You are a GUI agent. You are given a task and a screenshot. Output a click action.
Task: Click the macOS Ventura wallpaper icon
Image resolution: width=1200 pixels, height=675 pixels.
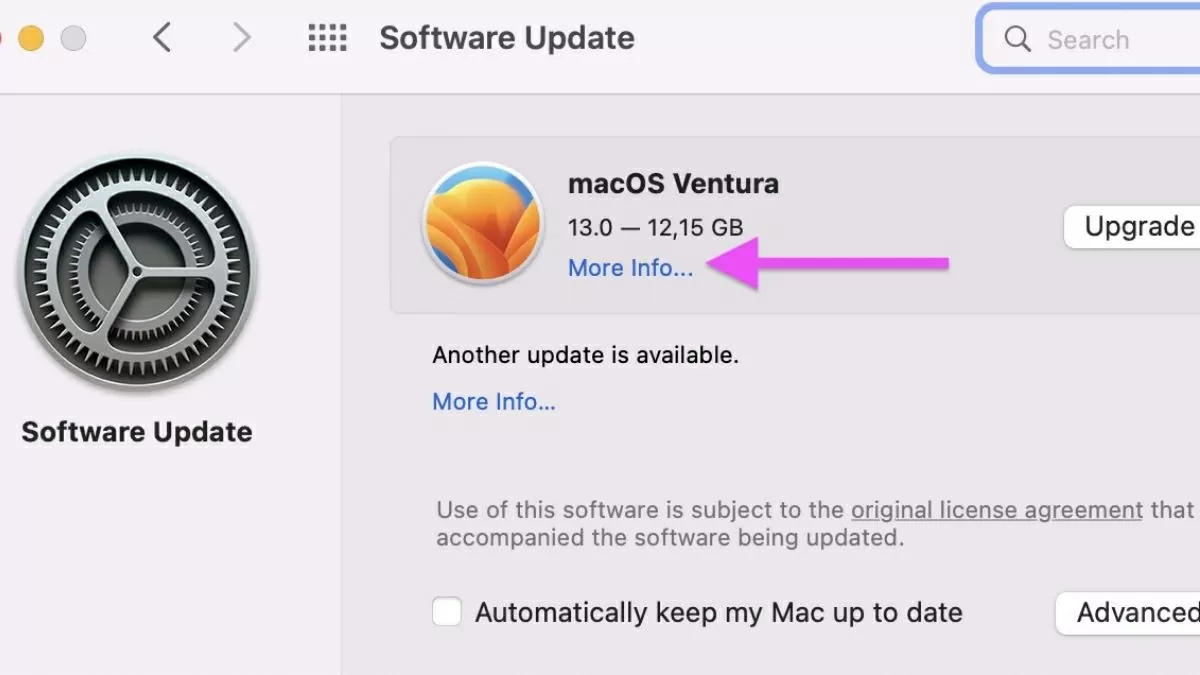(x=482, y=222)
